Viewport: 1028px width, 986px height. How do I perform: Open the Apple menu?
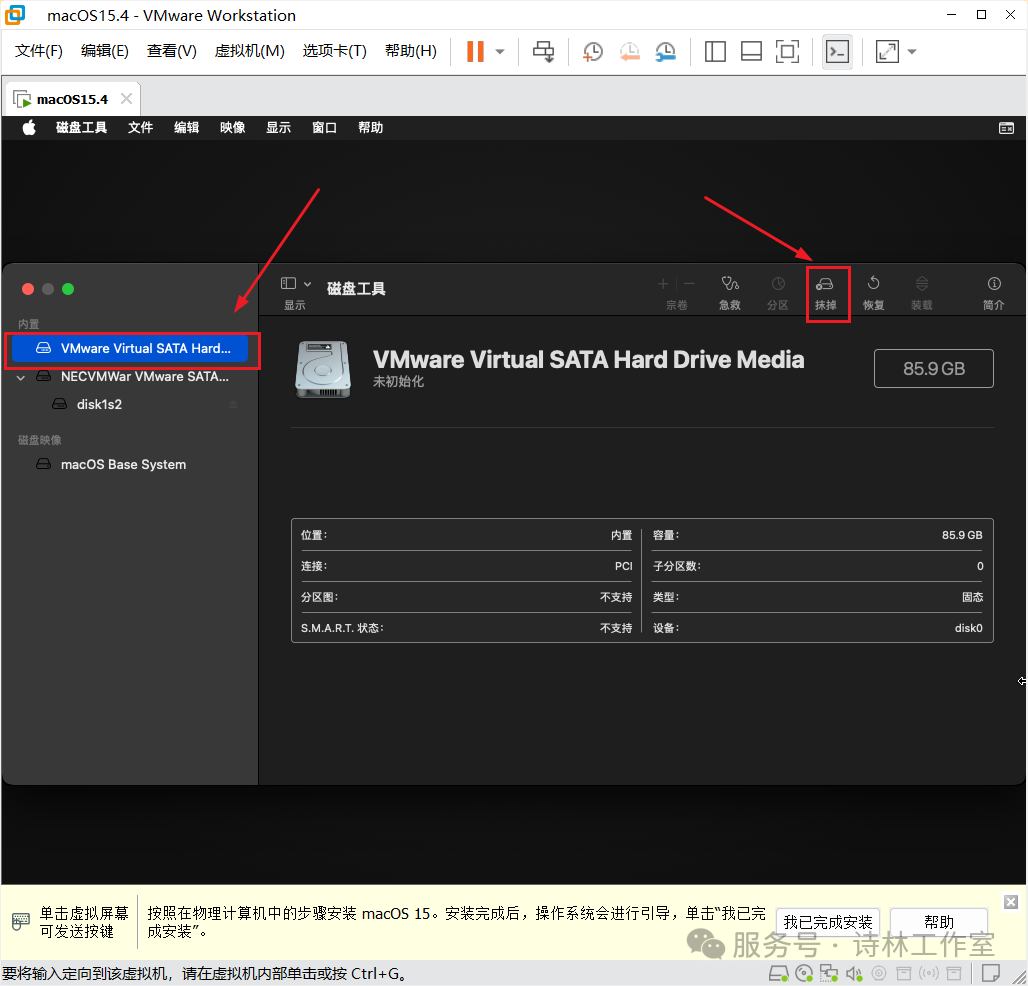click(29, 128)
